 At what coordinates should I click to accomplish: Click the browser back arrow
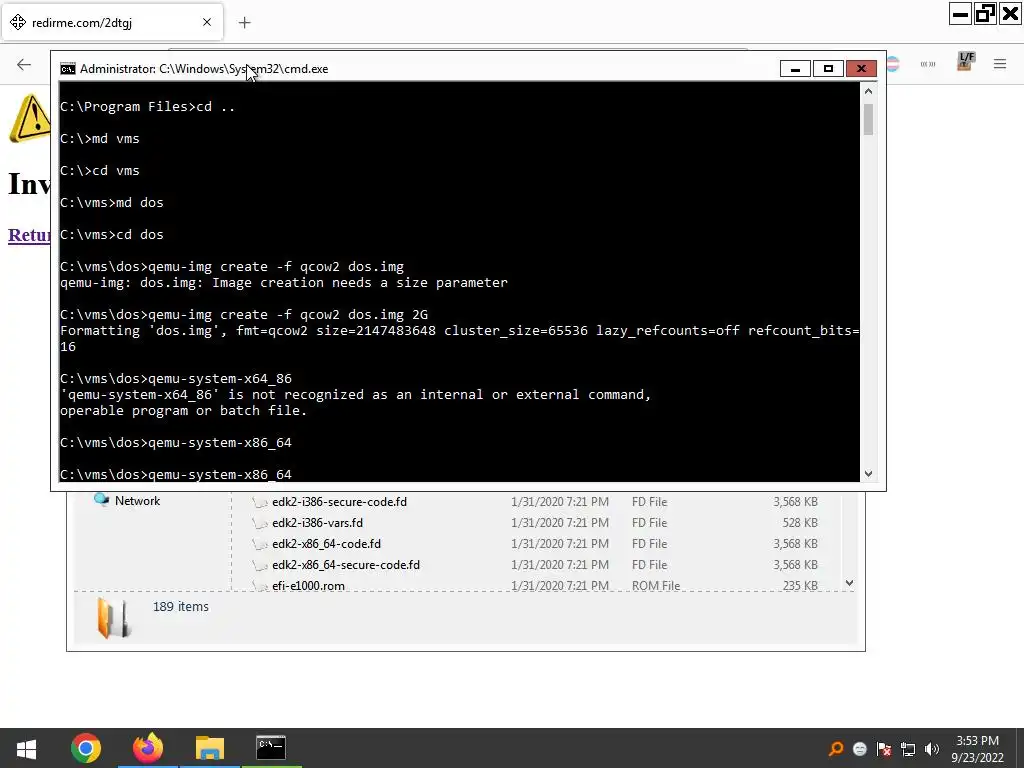24,64
